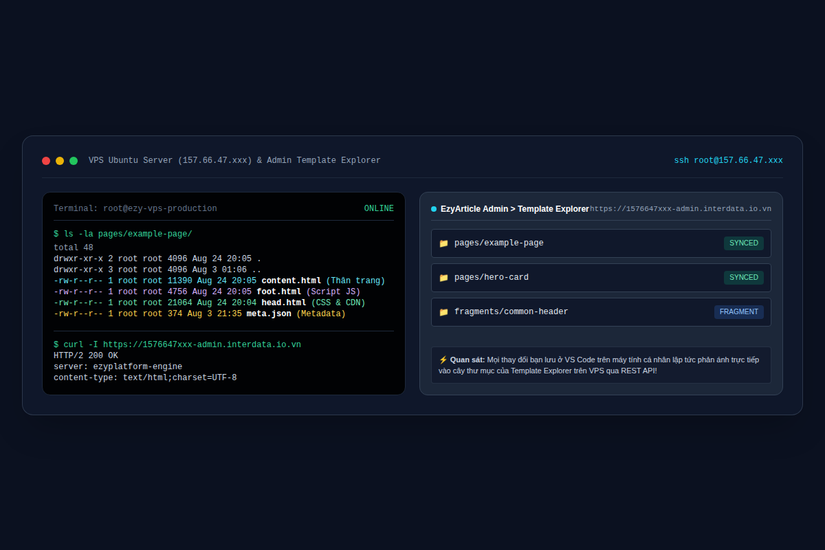Click the content.html file name
The width and height of the screenshot is (825, 550).
291,281
